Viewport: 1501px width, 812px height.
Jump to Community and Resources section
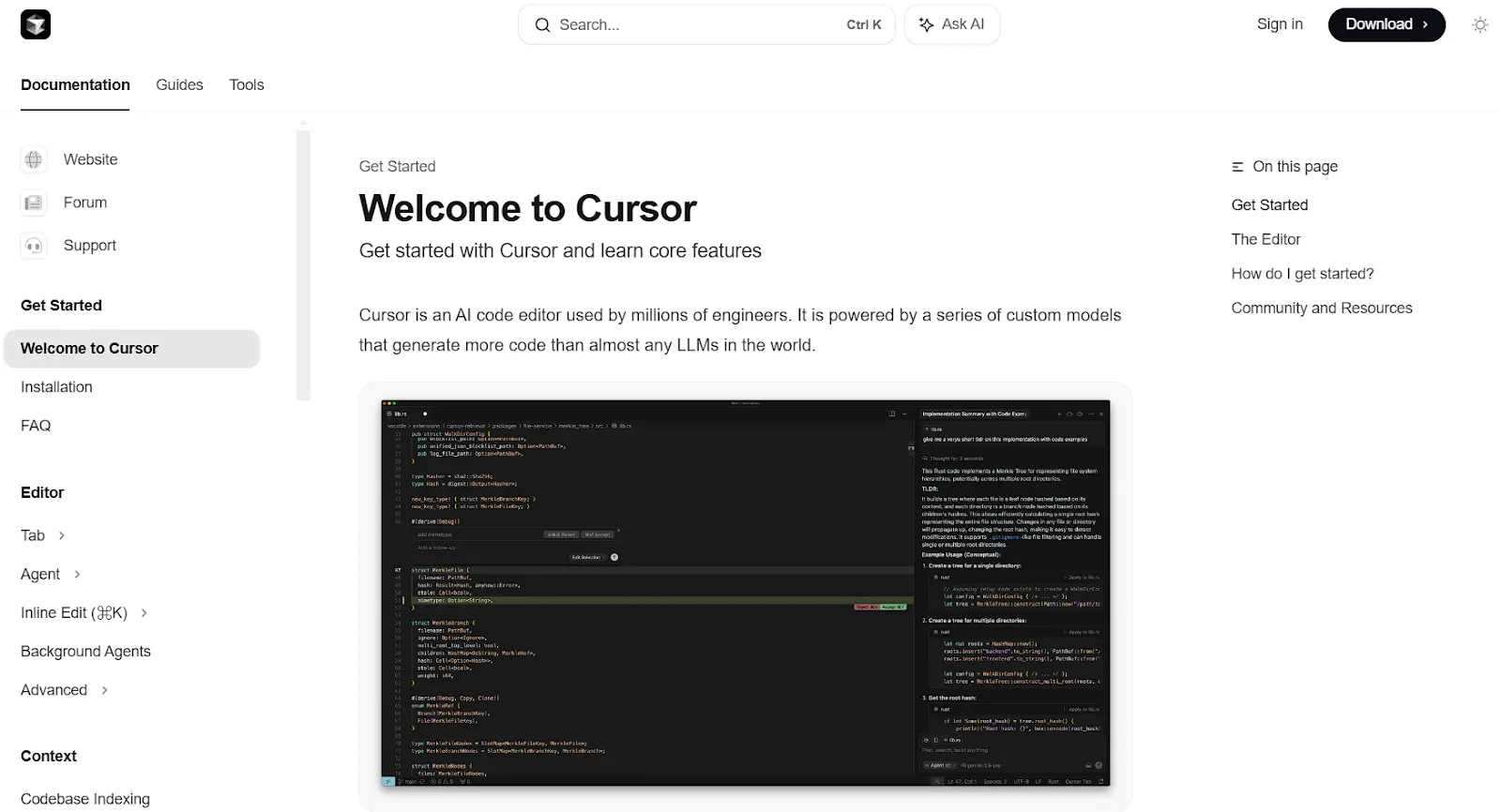(x=1322, y=308)
